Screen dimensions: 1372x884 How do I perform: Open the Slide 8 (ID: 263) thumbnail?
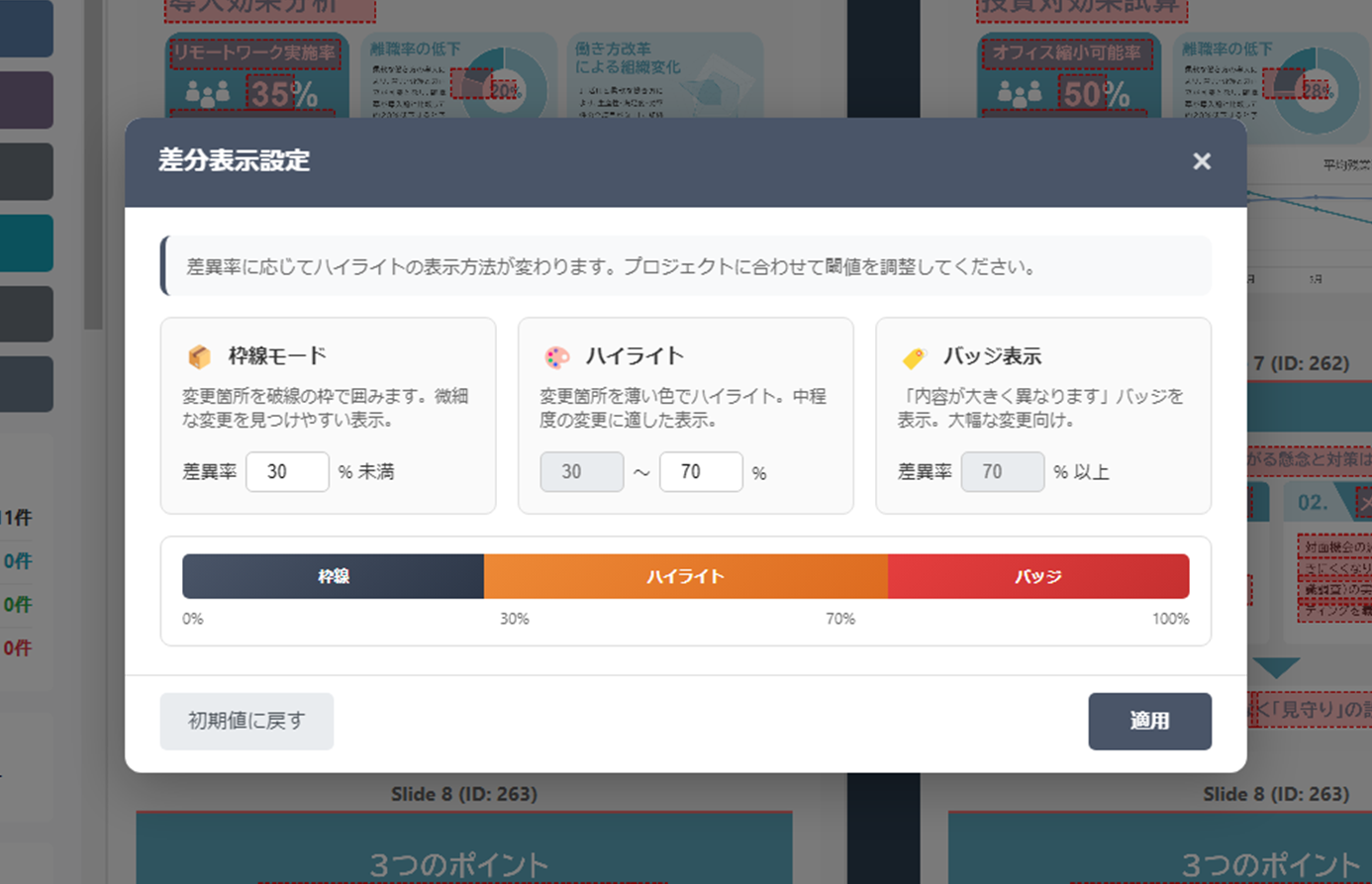pyautogui.click(x=465, y=846)
